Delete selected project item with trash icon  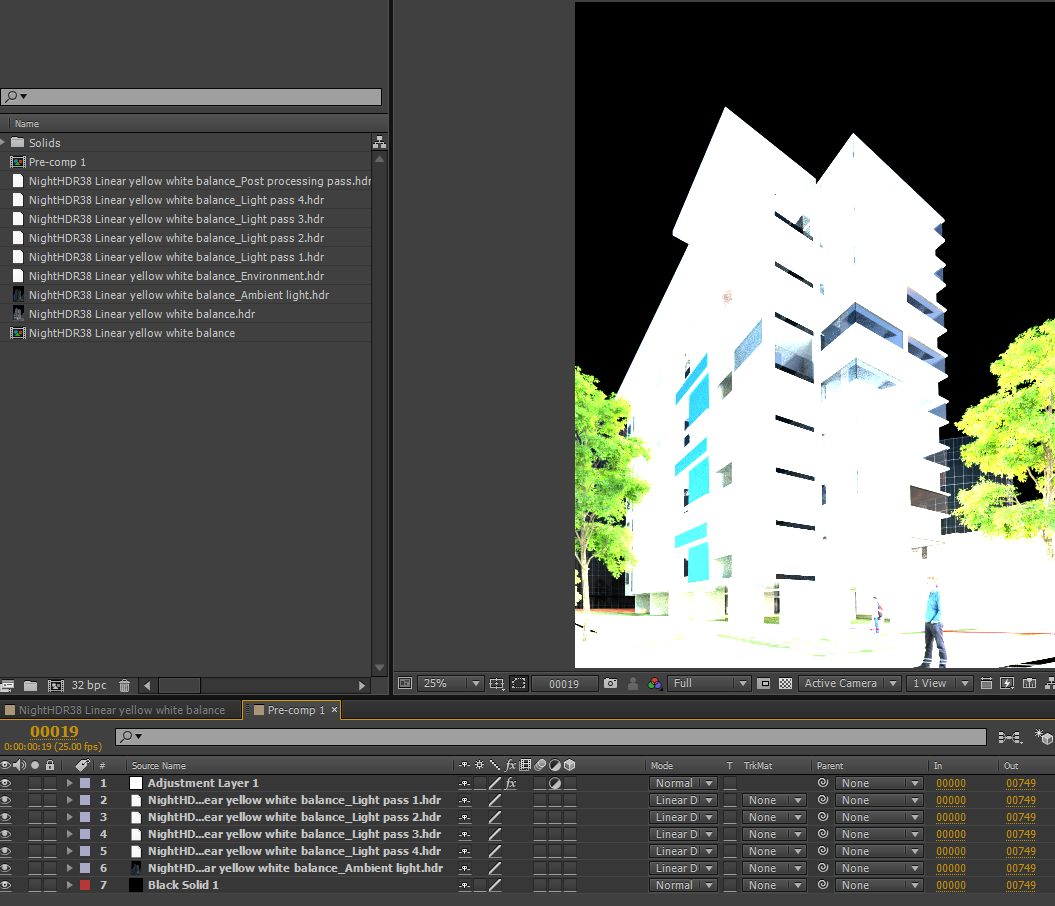click(124, 685)
